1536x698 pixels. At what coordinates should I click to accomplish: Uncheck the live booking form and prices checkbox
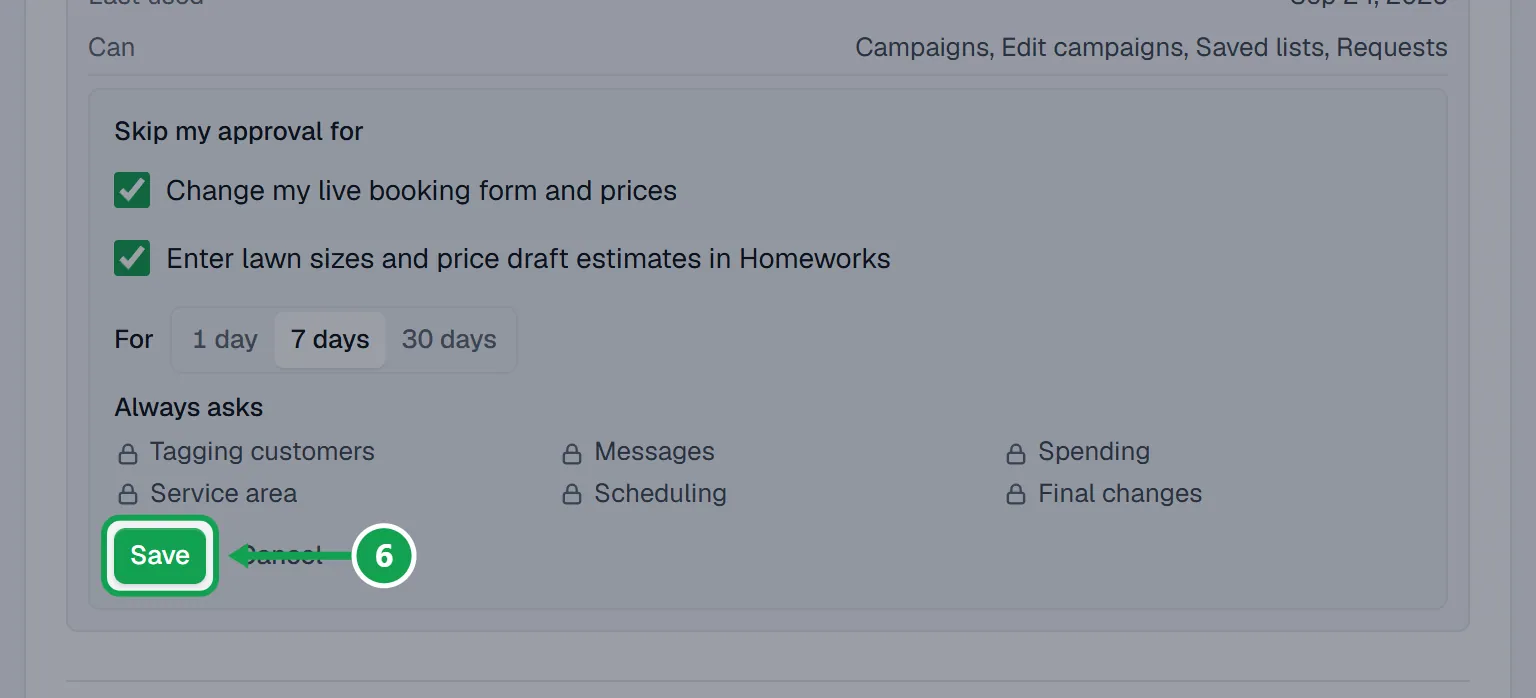(x=132, y=190)
